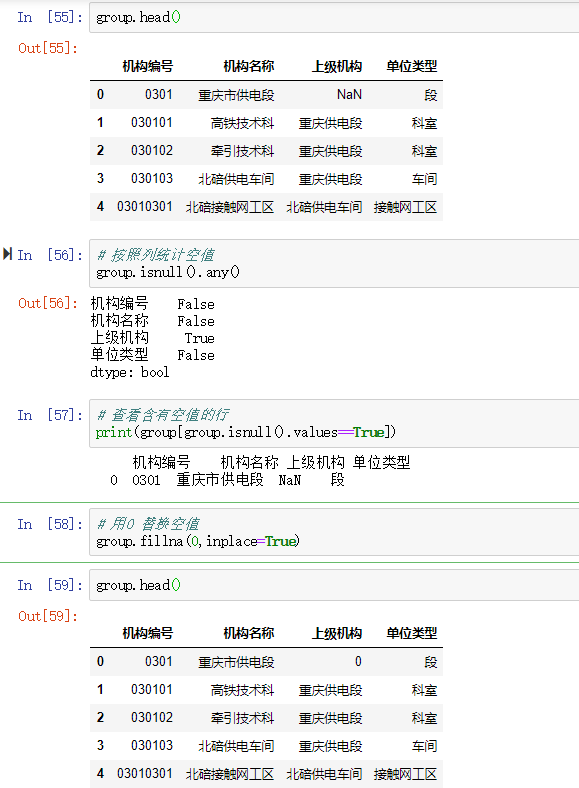579x788 pixels.
Task: Click the comment # 查看含有空值的行
Action: pos(163,415)
